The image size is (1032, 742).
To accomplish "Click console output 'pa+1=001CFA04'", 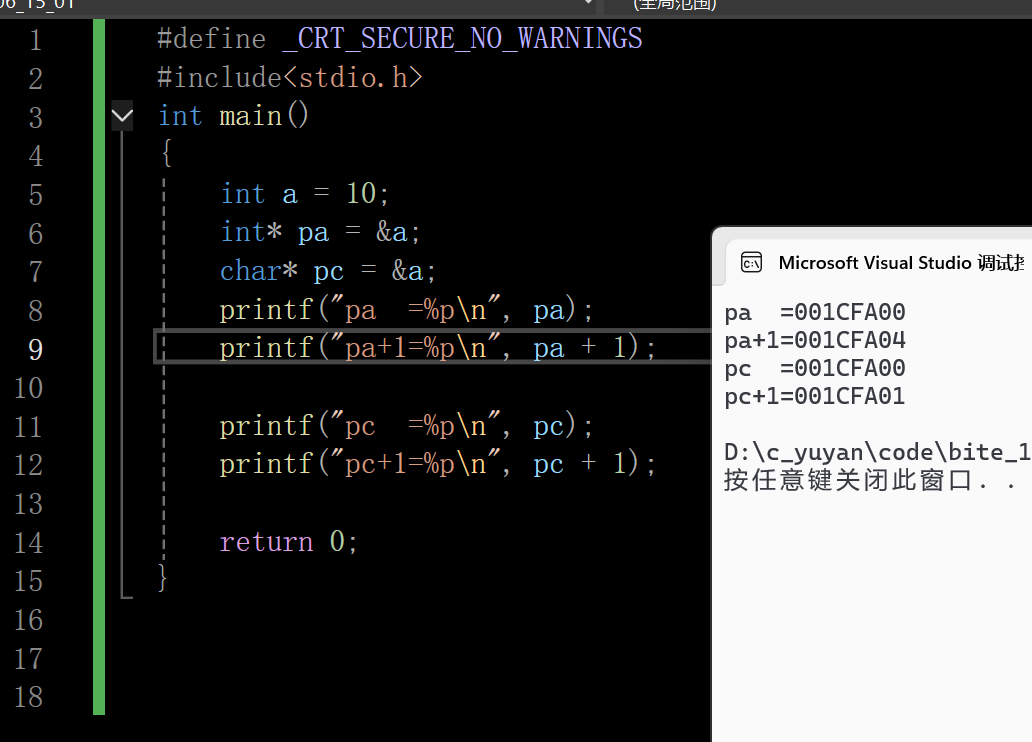I will (815, 340).
